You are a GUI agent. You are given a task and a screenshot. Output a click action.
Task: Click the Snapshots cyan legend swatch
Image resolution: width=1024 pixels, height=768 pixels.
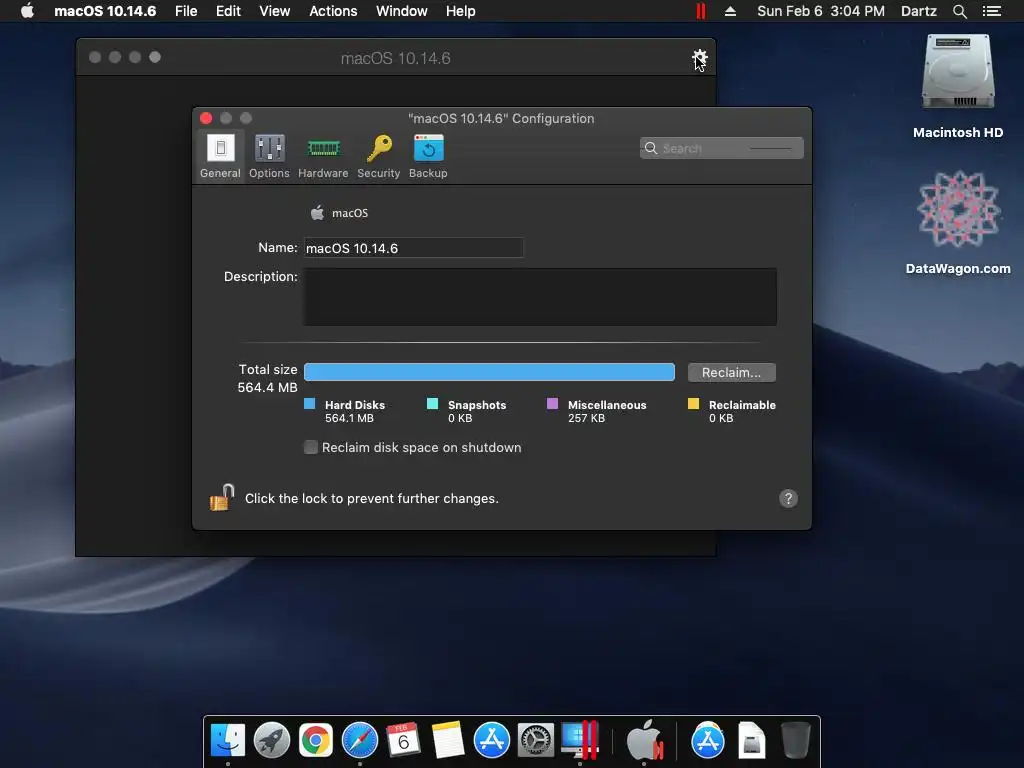pyautogui.click(x=432, y=404)
